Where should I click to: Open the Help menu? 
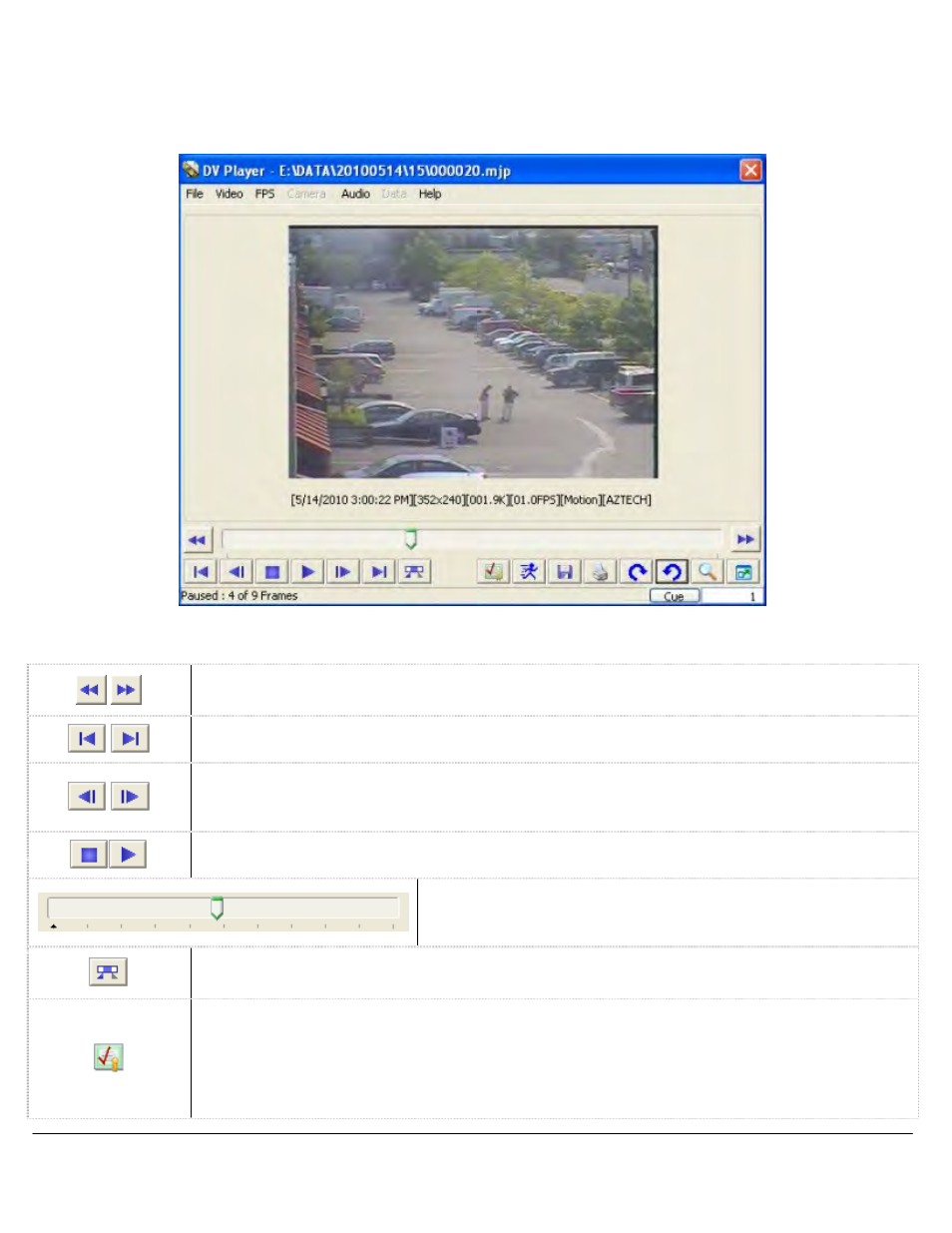point(430,194)
